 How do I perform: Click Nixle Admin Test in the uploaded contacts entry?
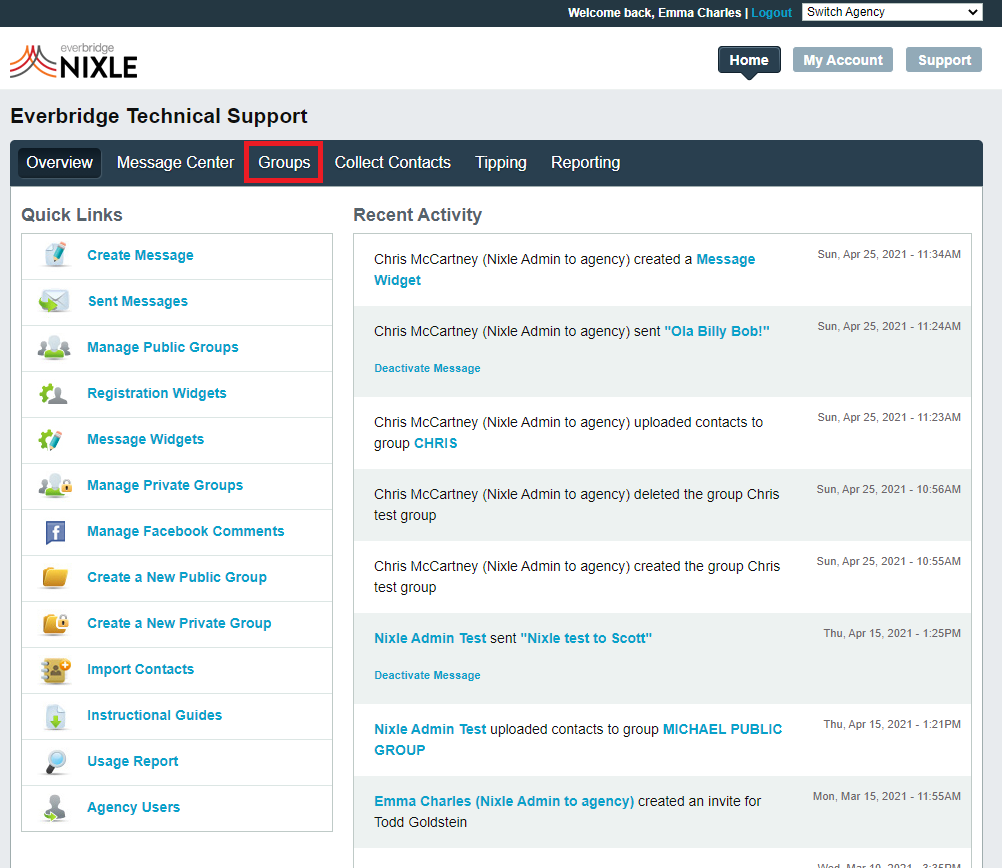(x=430, y=729)
